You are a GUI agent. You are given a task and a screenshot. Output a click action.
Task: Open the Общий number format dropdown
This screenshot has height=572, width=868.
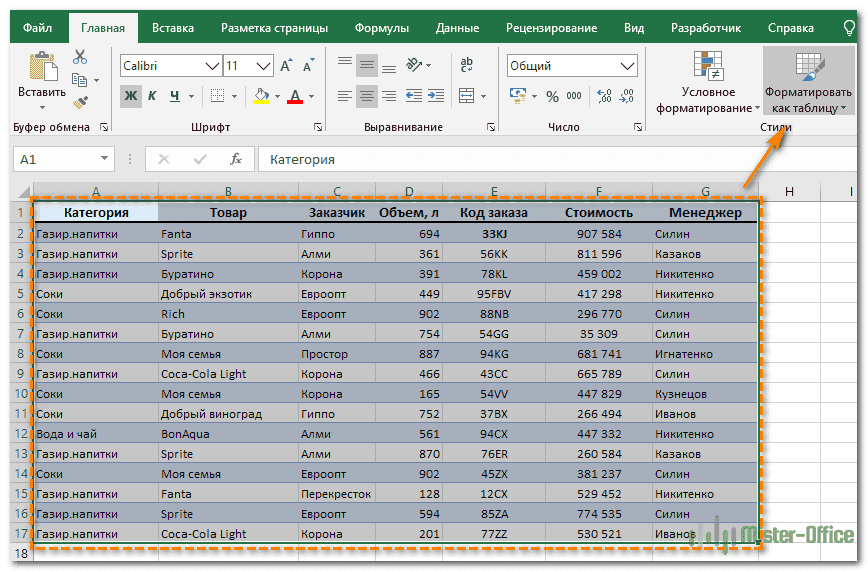(x=627, y=66)
